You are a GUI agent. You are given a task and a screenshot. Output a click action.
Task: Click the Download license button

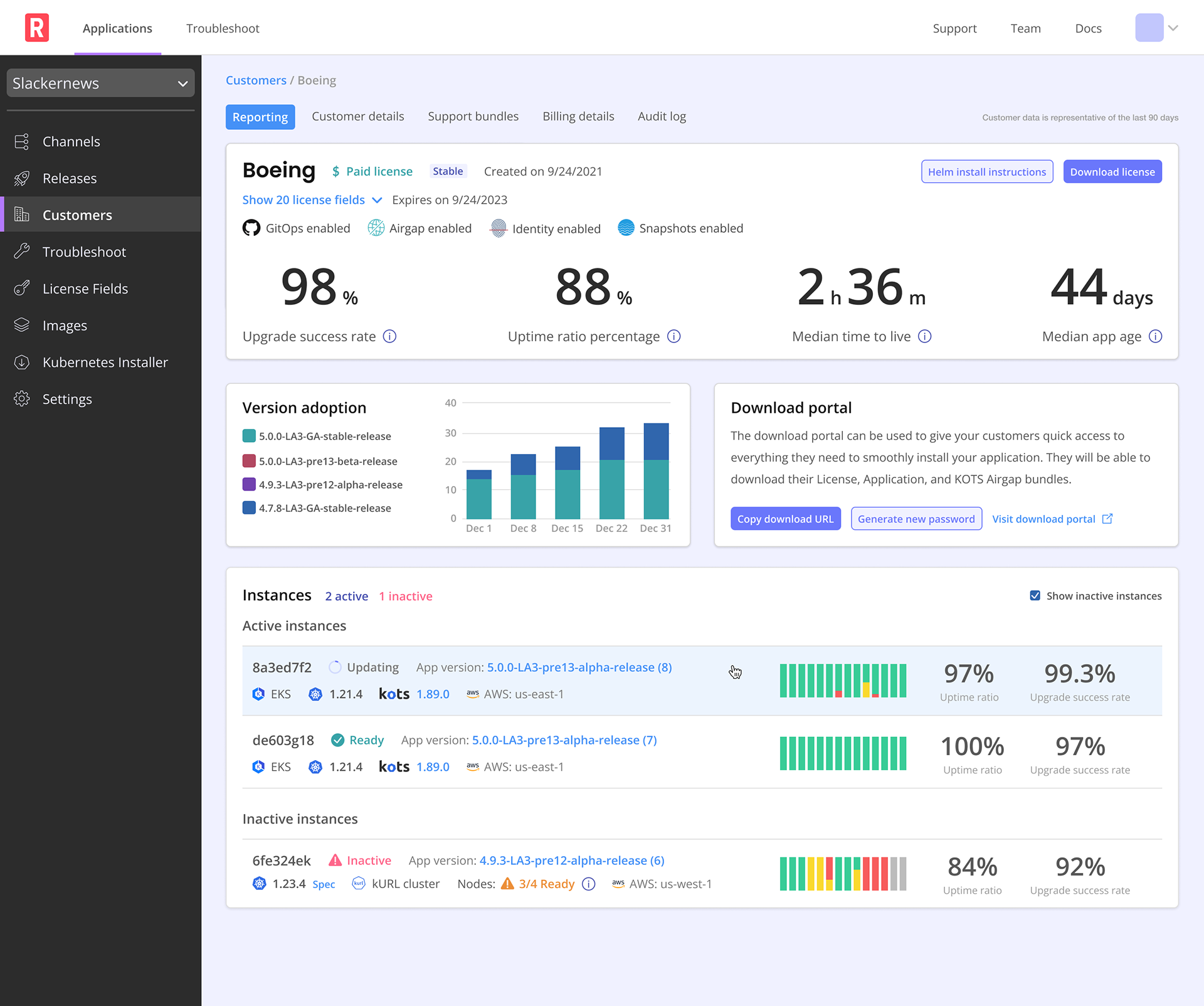click(x=1112, y=172)
